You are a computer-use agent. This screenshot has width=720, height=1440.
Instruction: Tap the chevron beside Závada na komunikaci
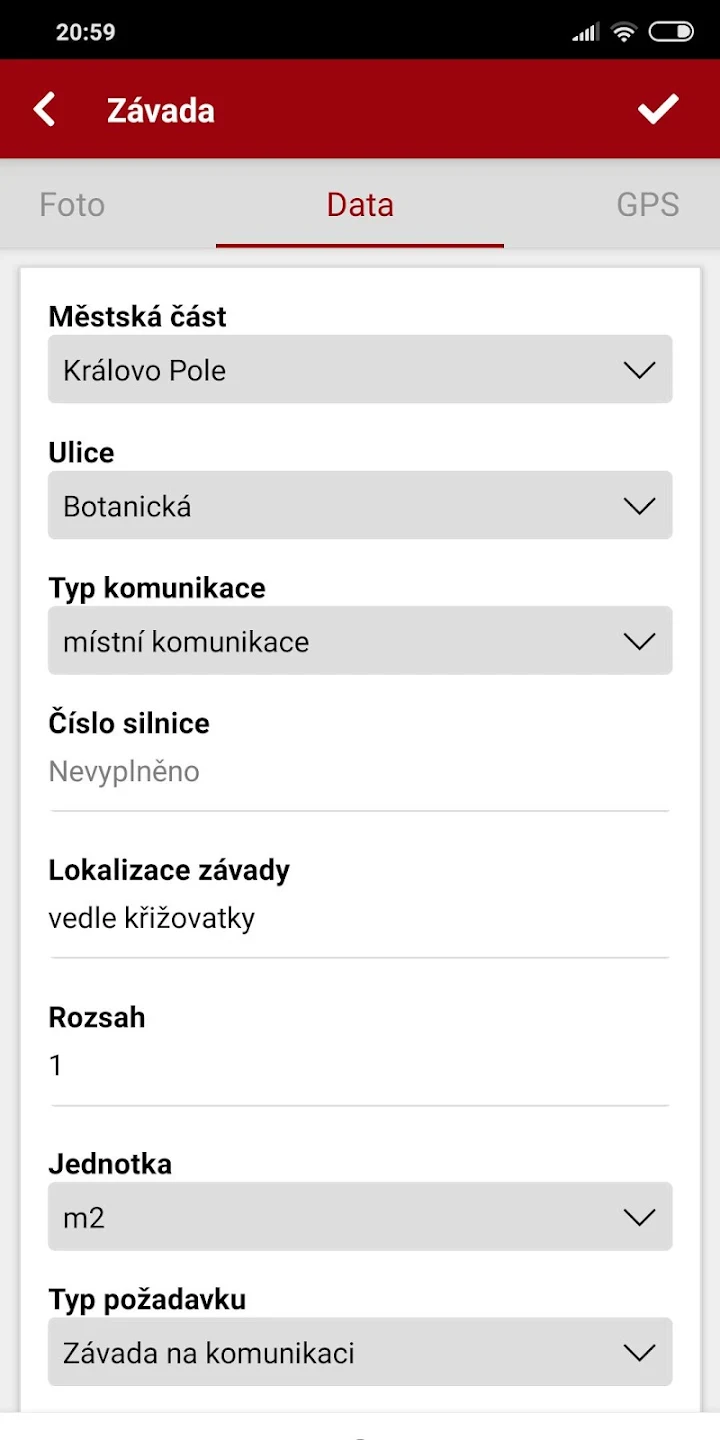[638, 1353]
